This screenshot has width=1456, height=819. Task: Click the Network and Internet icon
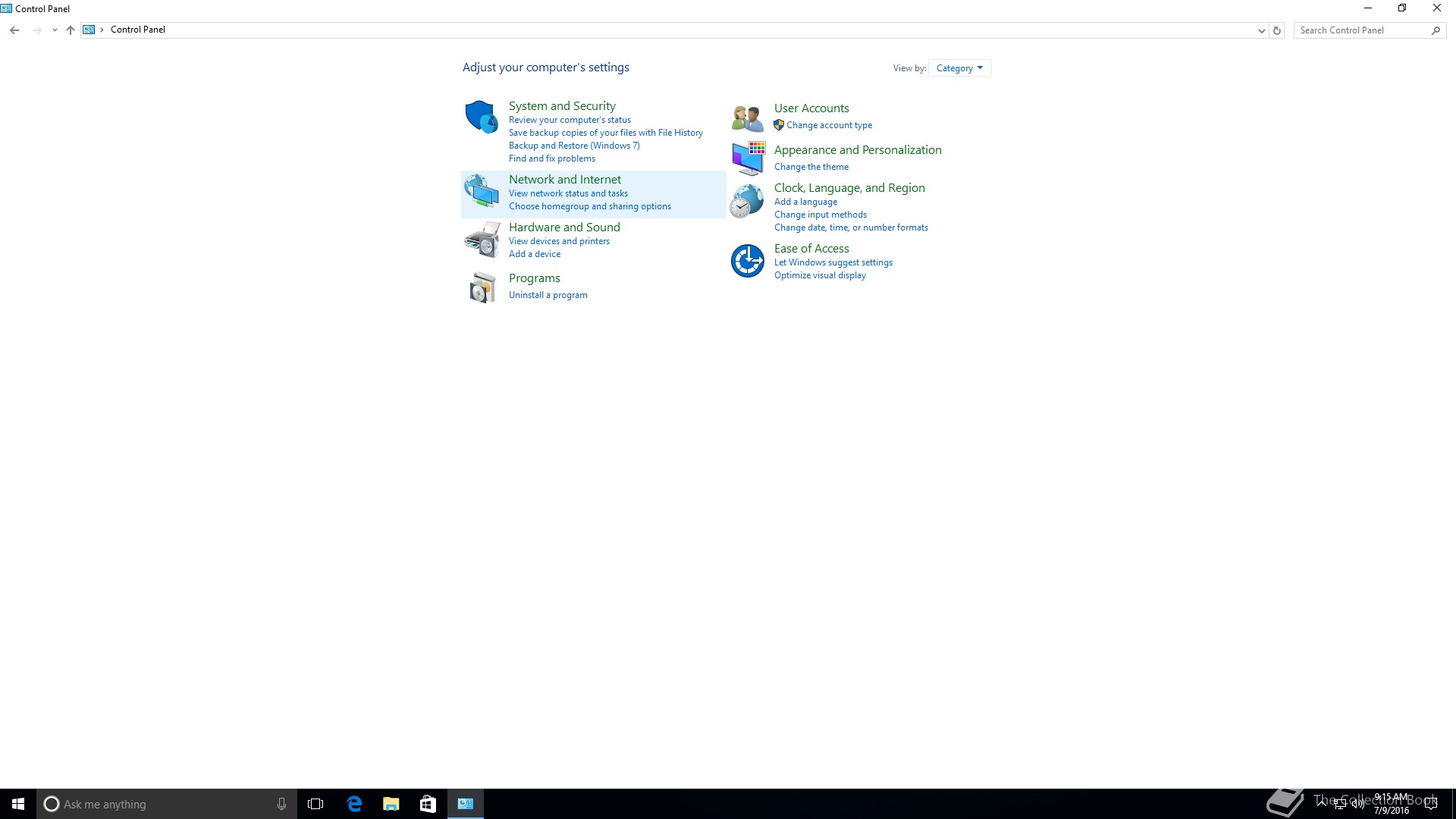point(482,190)
